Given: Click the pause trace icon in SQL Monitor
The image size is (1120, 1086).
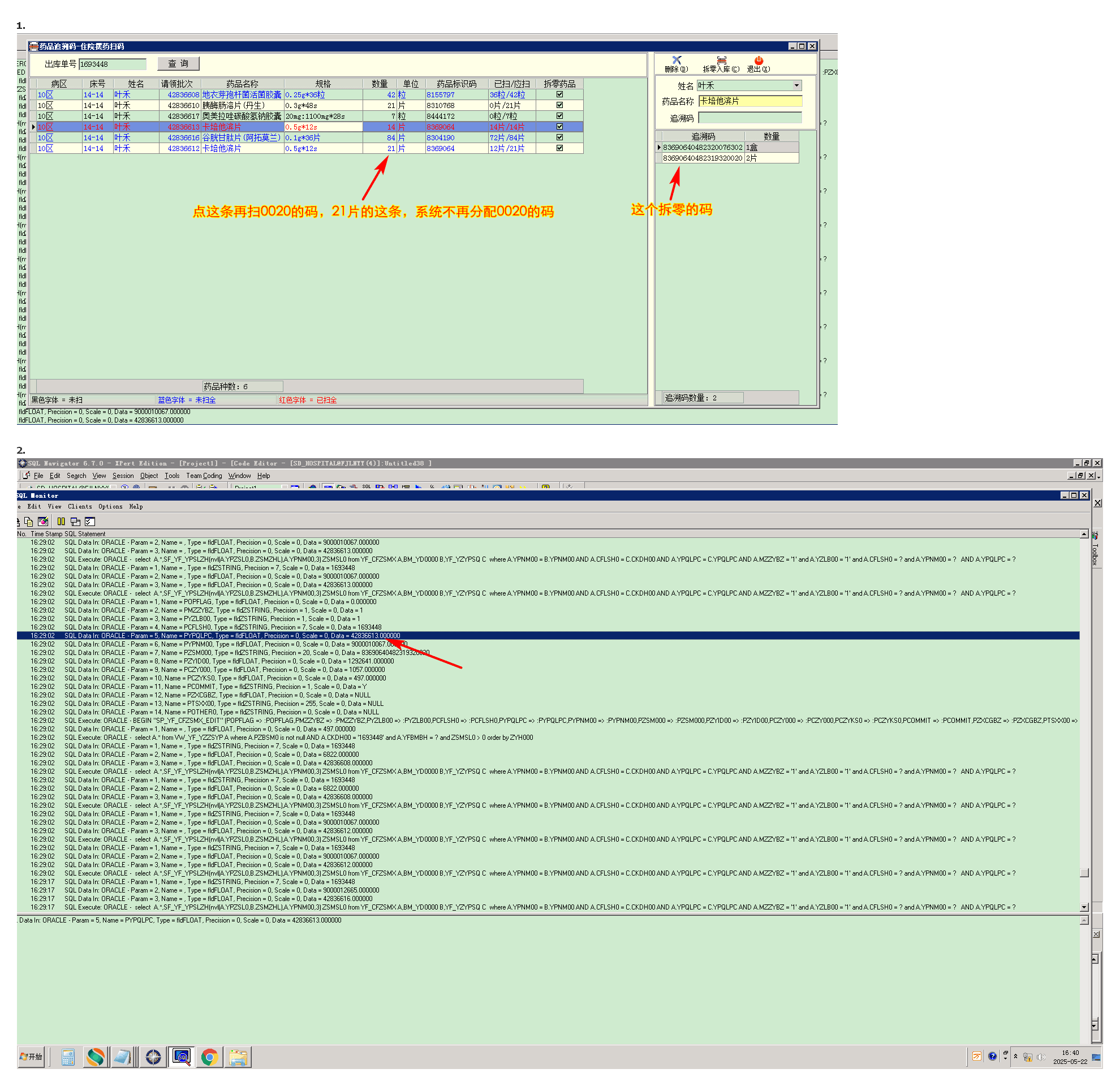Looking at the screenshot, I should 61,522.
